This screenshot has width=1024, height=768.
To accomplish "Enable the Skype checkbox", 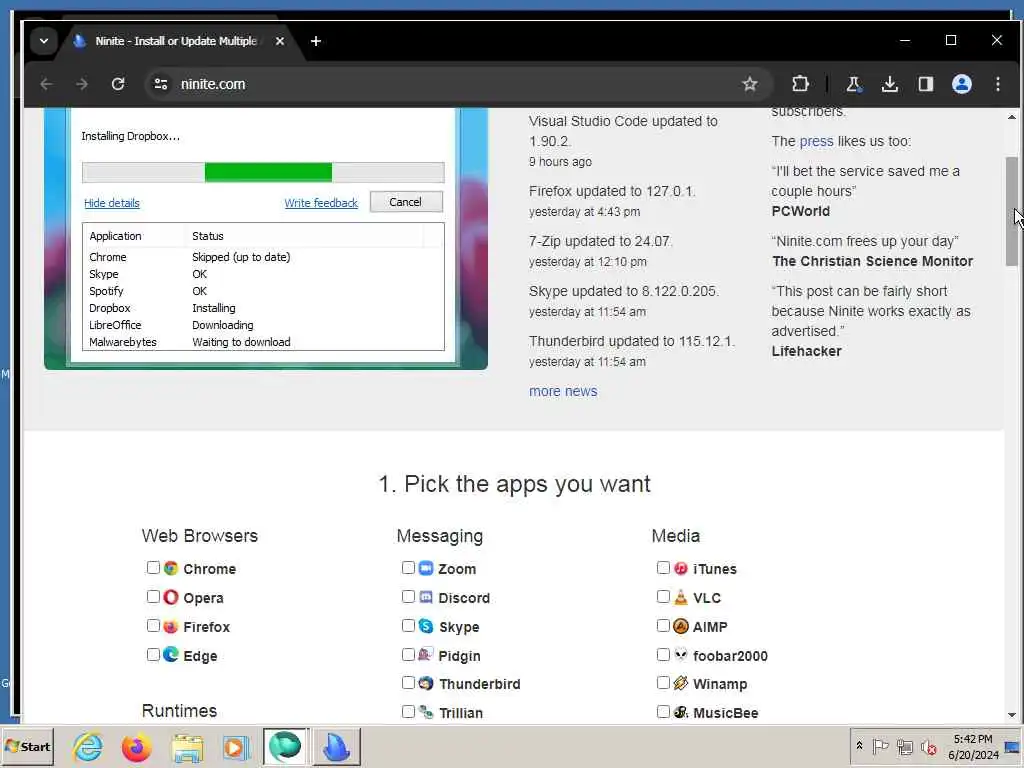I will tap(408, 626).
